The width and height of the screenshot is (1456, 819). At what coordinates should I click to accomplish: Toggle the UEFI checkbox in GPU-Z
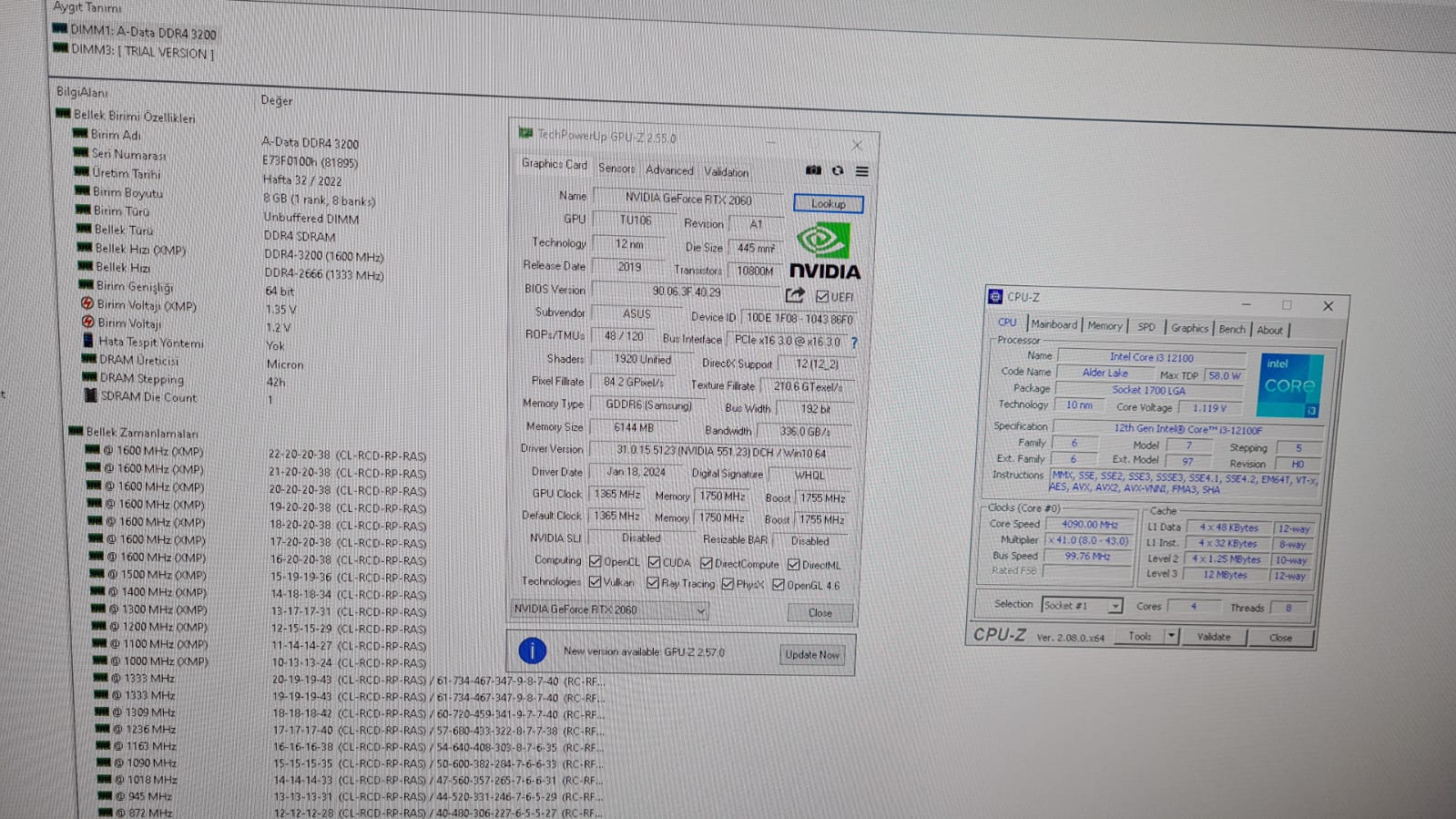[822, 296]
